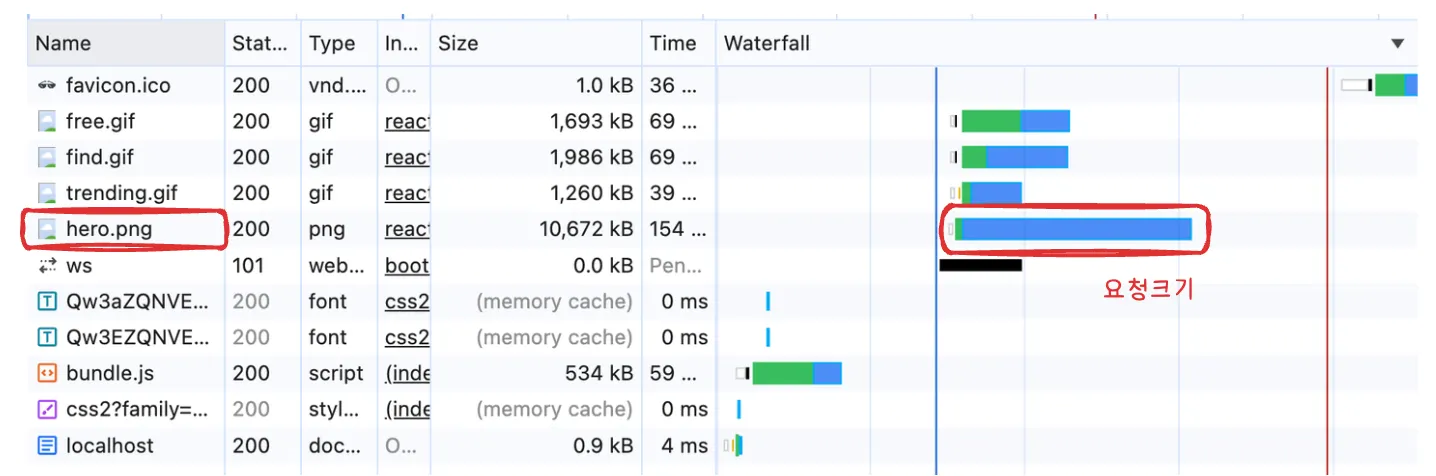Click the css2?family stylesheet icon
Image resolution: width=1436 pixels, height=476 pixels.
(47, 410)
